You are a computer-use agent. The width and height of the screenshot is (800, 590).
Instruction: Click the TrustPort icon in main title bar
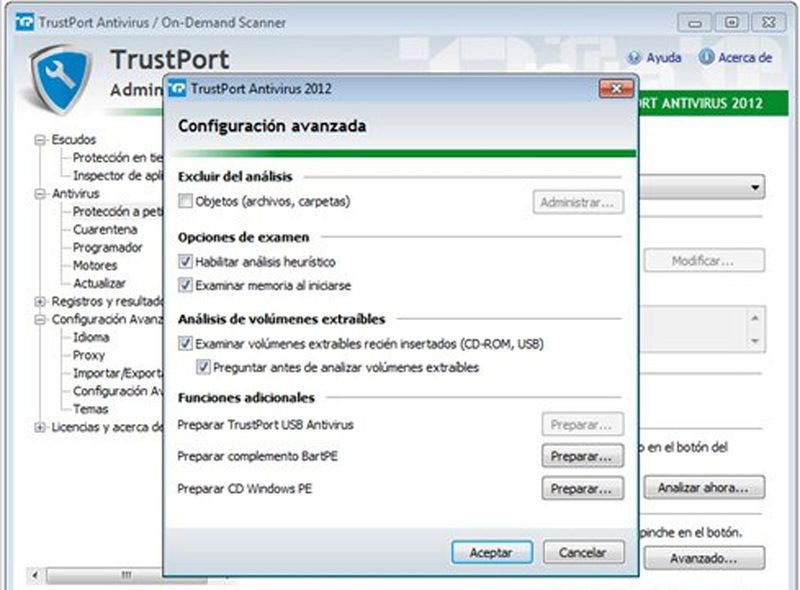pos(24,22)
